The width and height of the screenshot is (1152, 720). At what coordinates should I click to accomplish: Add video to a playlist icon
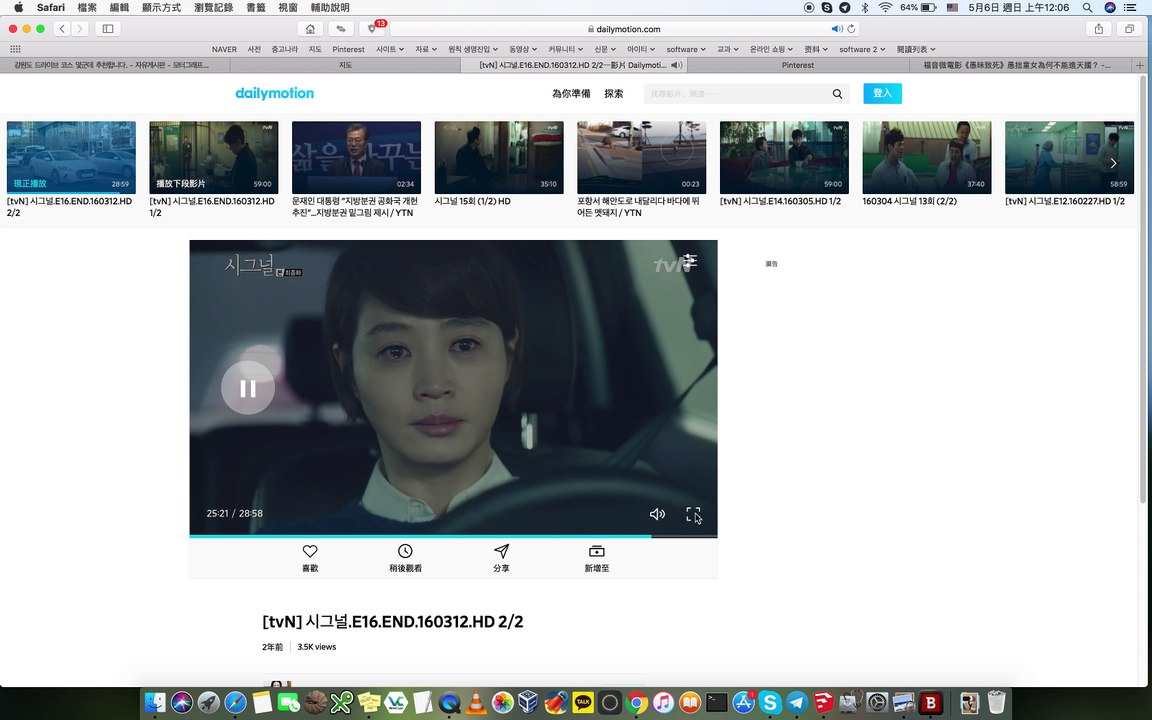[x=597, y=551]
